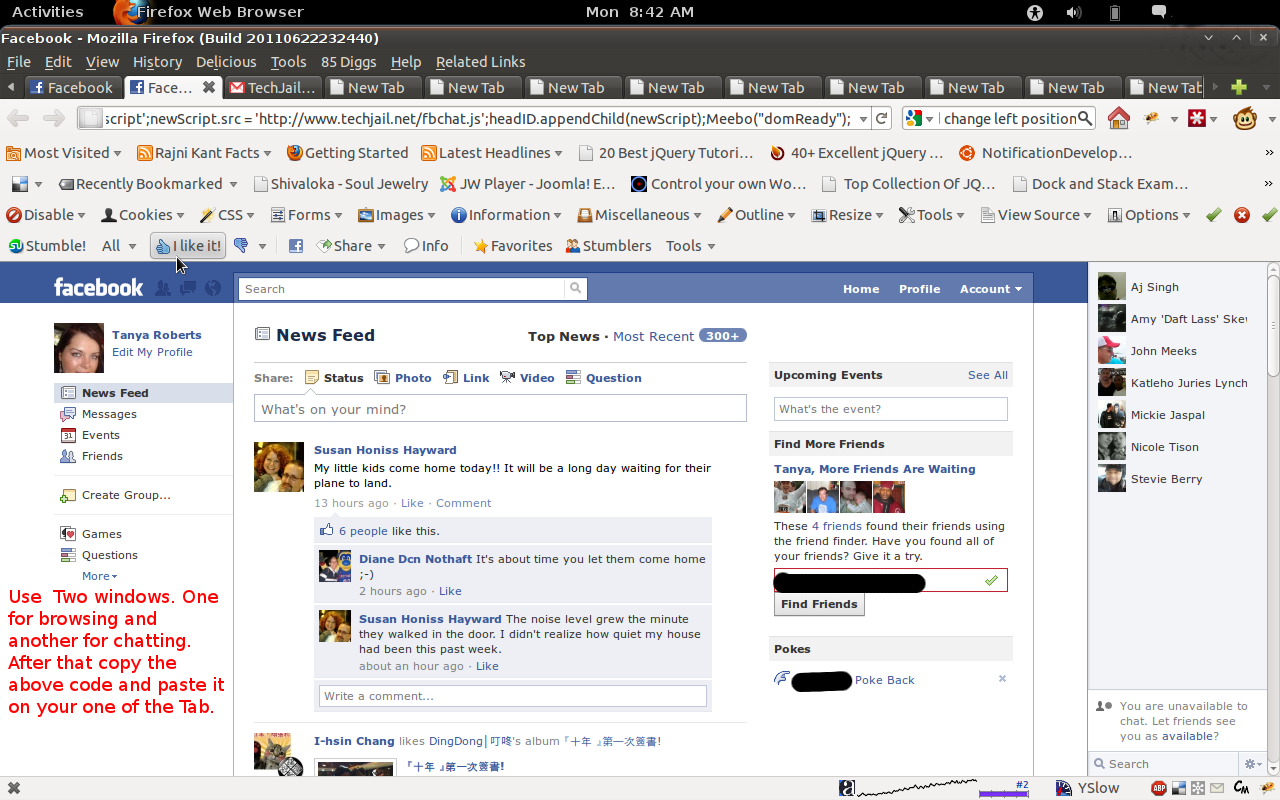Reload the page with the refresh icon
Viewport: 1280px width, 800px height.
pos(882,119)
